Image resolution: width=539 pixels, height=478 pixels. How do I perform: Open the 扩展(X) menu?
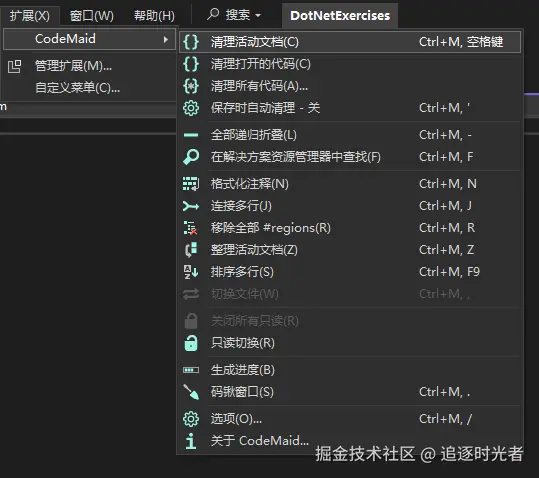click(30, 15)
